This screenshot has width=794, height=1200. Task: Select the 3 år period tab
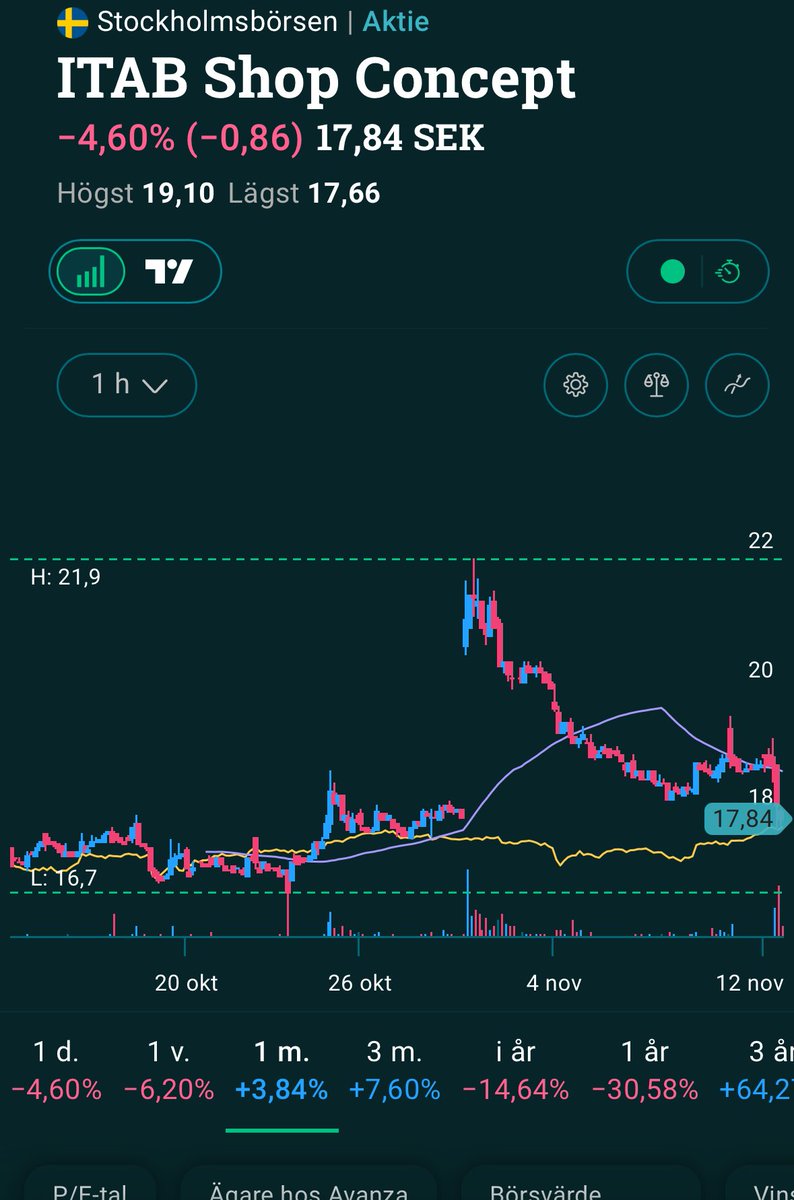click(x=757, y=1070)
